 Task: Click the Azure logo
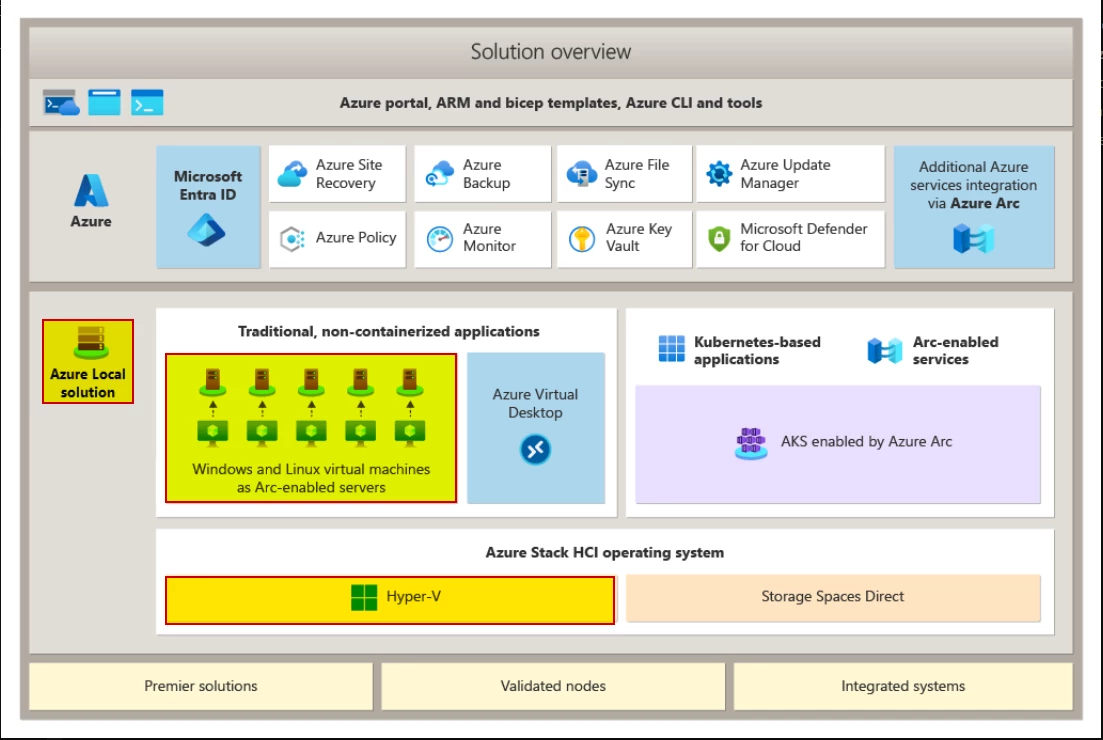click(91, 191)
